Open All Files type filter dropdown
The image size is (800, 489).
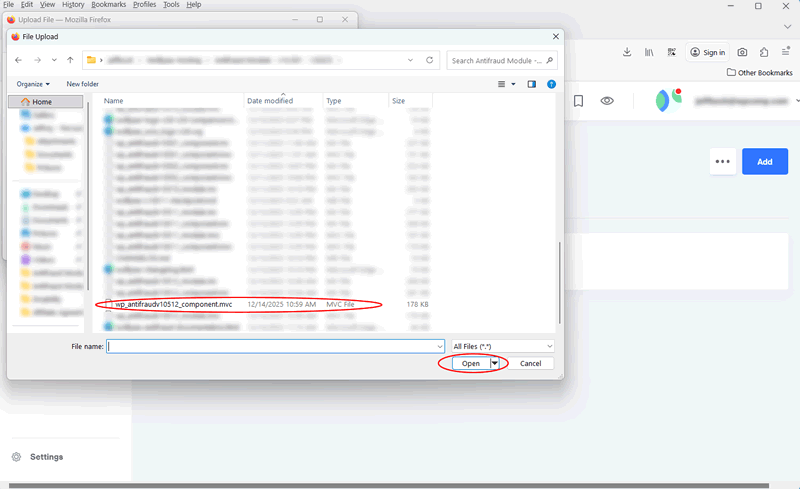[503, 346]
